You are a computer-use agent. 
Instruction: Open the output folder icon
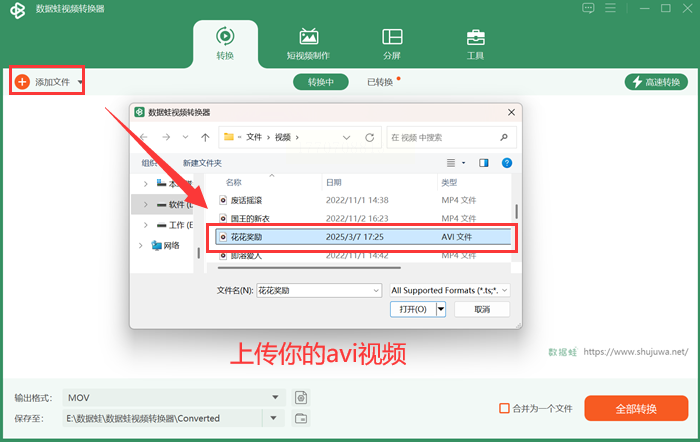[301, 418]
